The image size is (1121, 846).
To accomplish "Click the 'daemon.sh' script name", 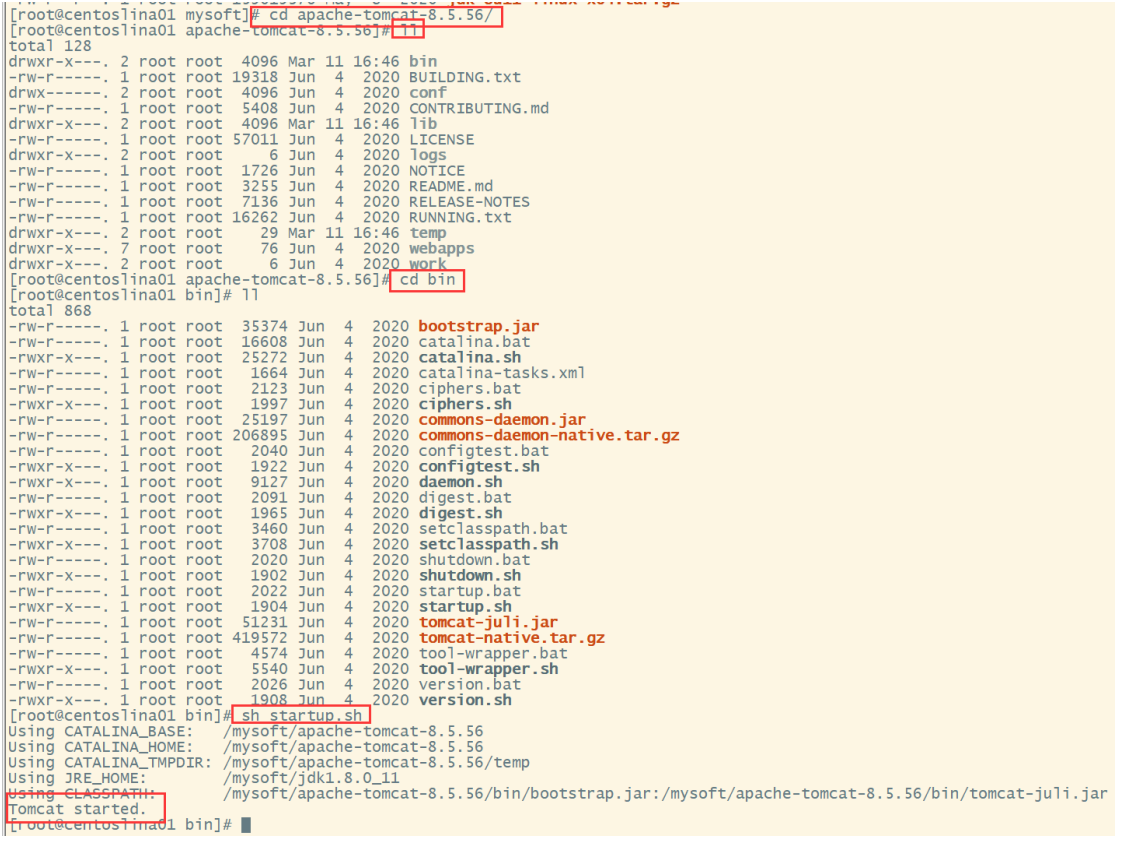I will coord(460,483).
